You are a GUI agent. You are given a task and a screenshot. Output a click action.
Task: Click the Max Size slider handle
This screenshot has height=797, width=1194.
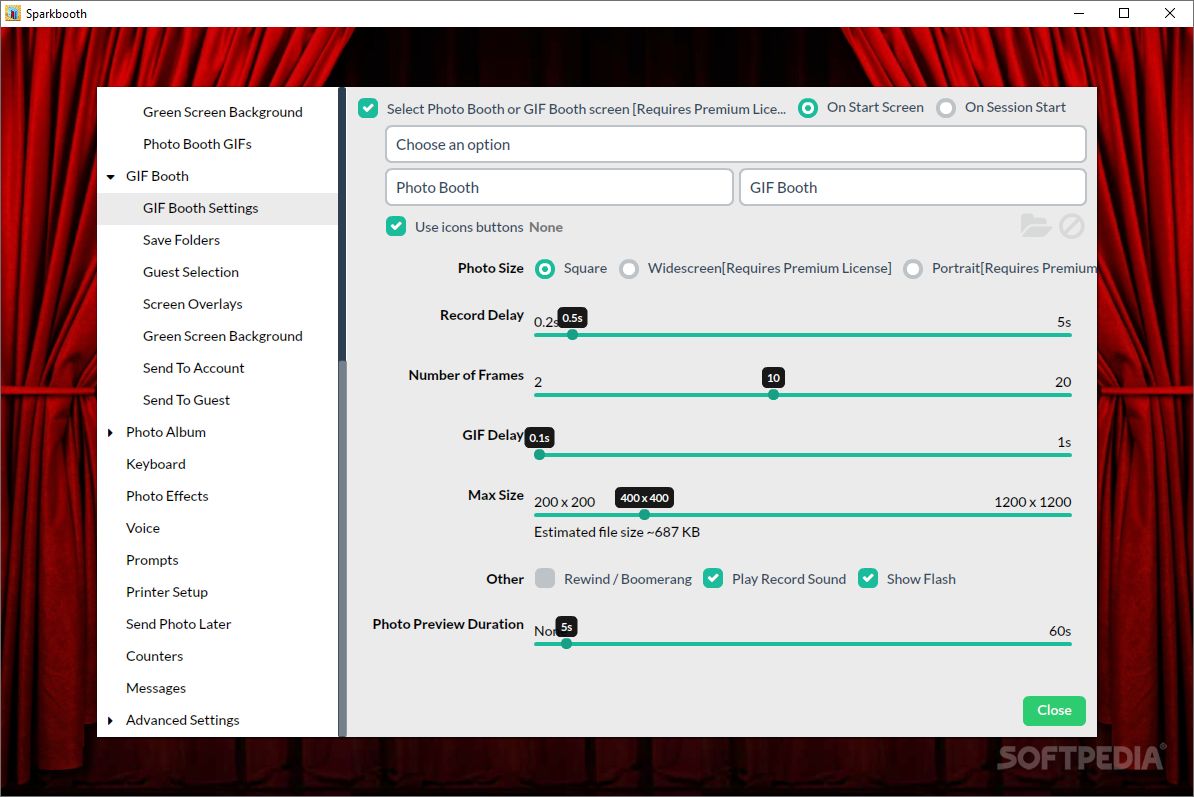(x=644, y=515)
